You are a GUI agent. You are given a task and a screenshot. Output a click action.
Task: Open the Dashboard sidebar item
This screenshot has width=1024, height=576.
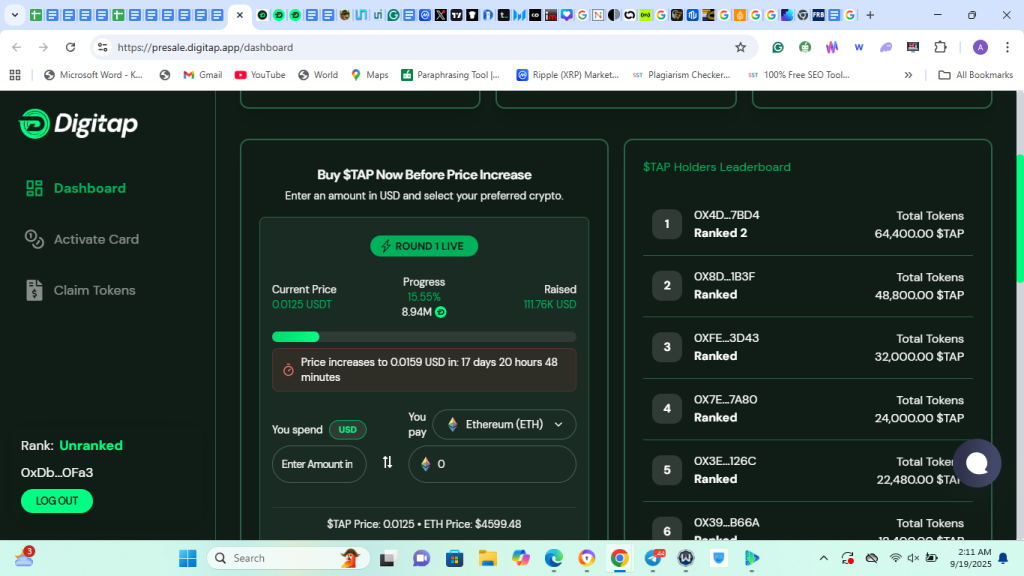point(76,188)
